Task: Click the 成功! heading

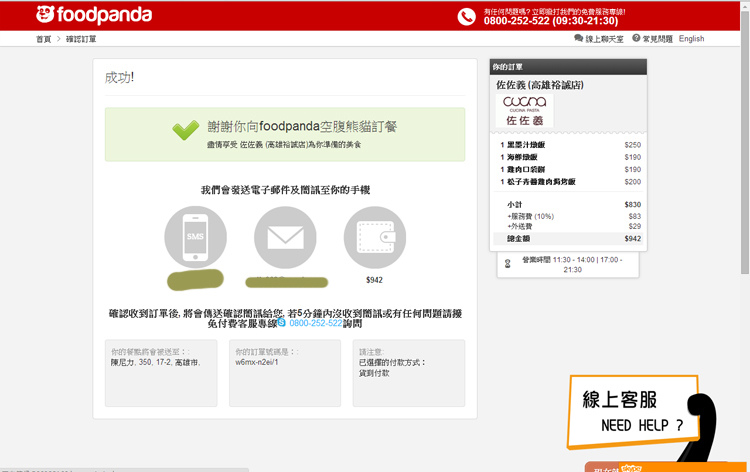Action: click(x=119, y=77)
